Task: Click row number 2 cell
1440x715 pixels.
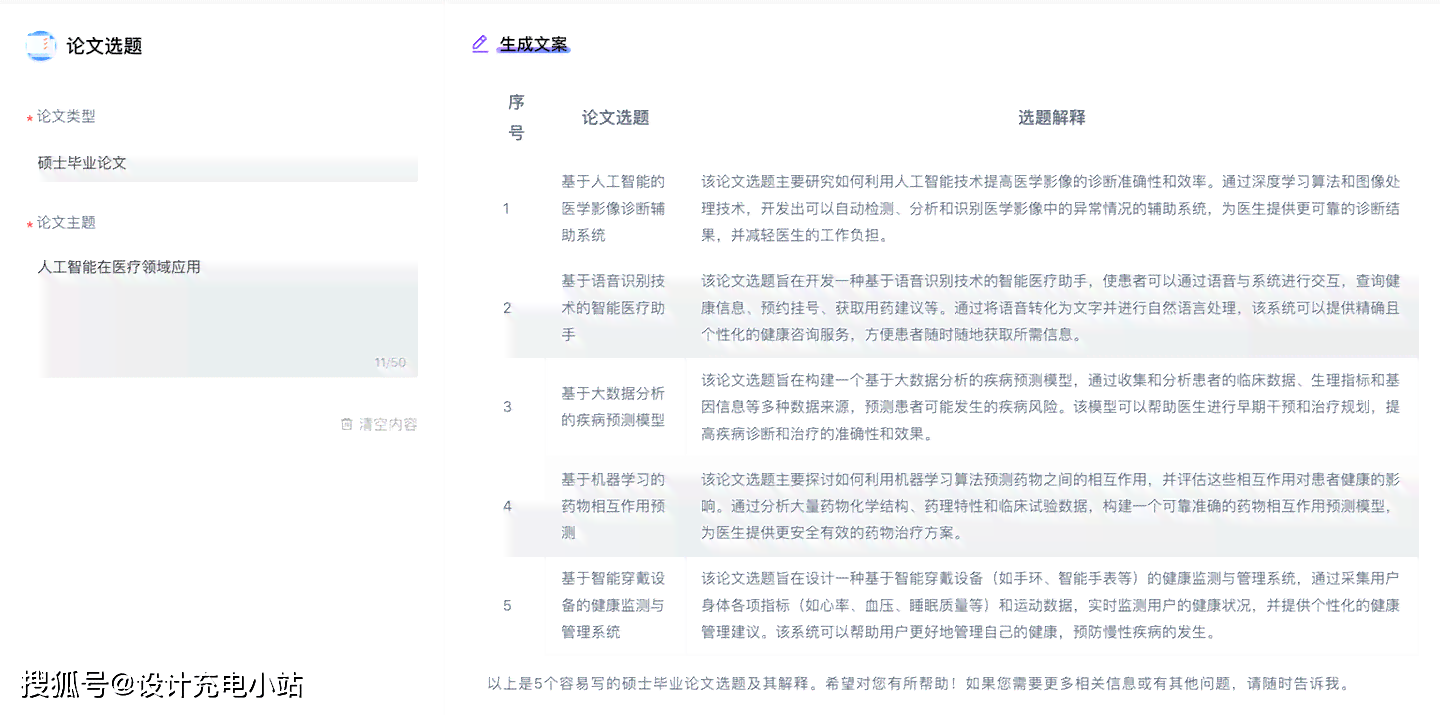Action: tap(507, 307)
